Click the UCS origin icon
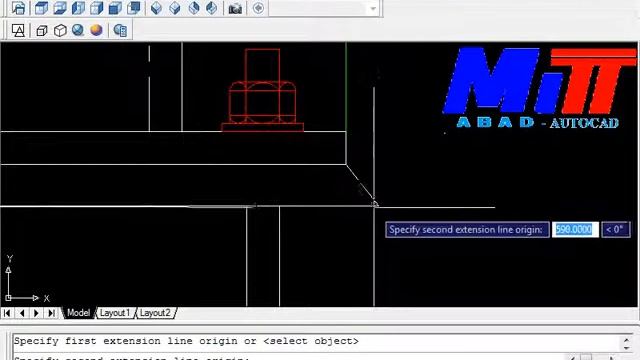 pyautogui.click(x=8, y=298)
